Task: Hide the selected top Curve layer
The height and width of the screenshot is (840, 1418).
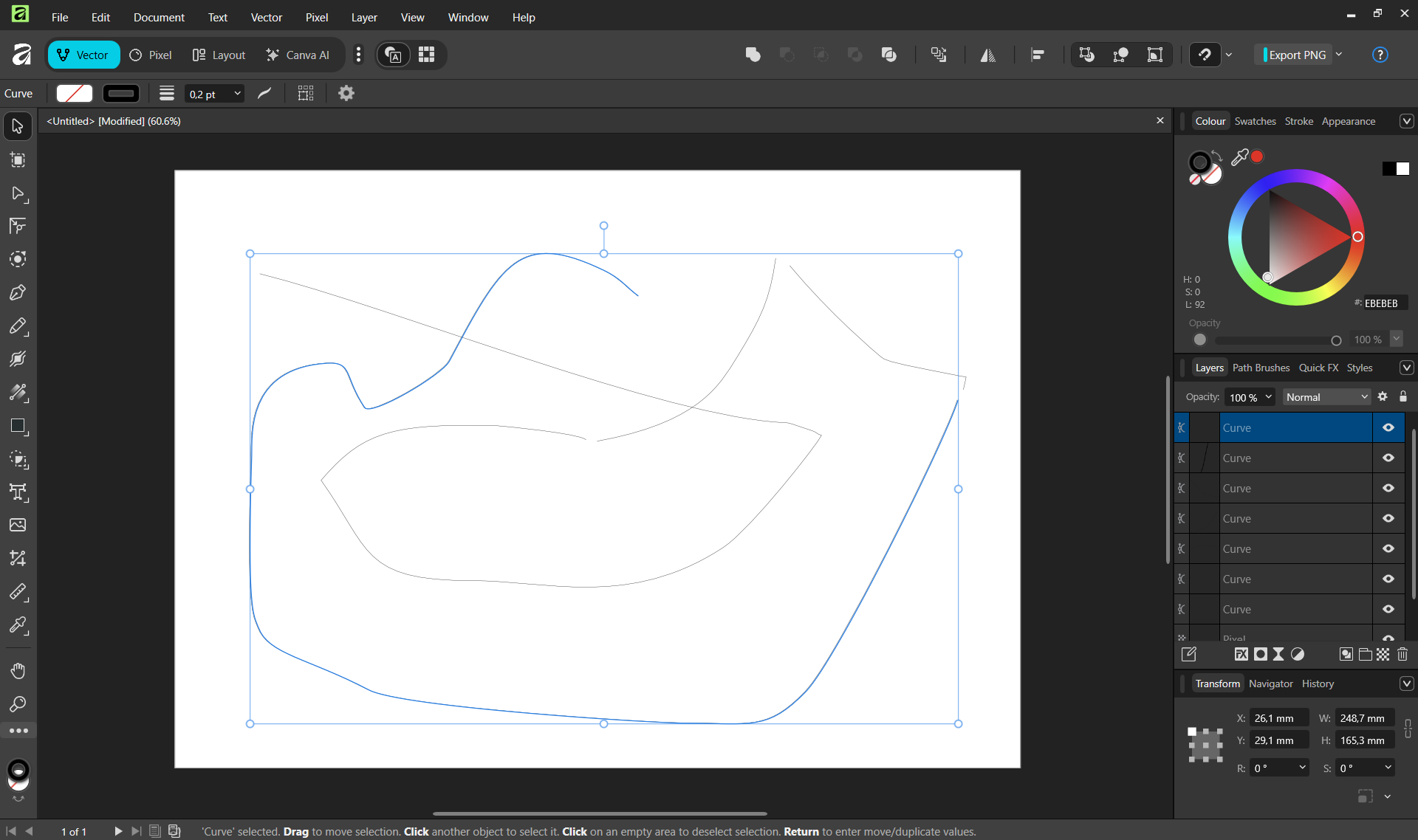Action: 1388,427
